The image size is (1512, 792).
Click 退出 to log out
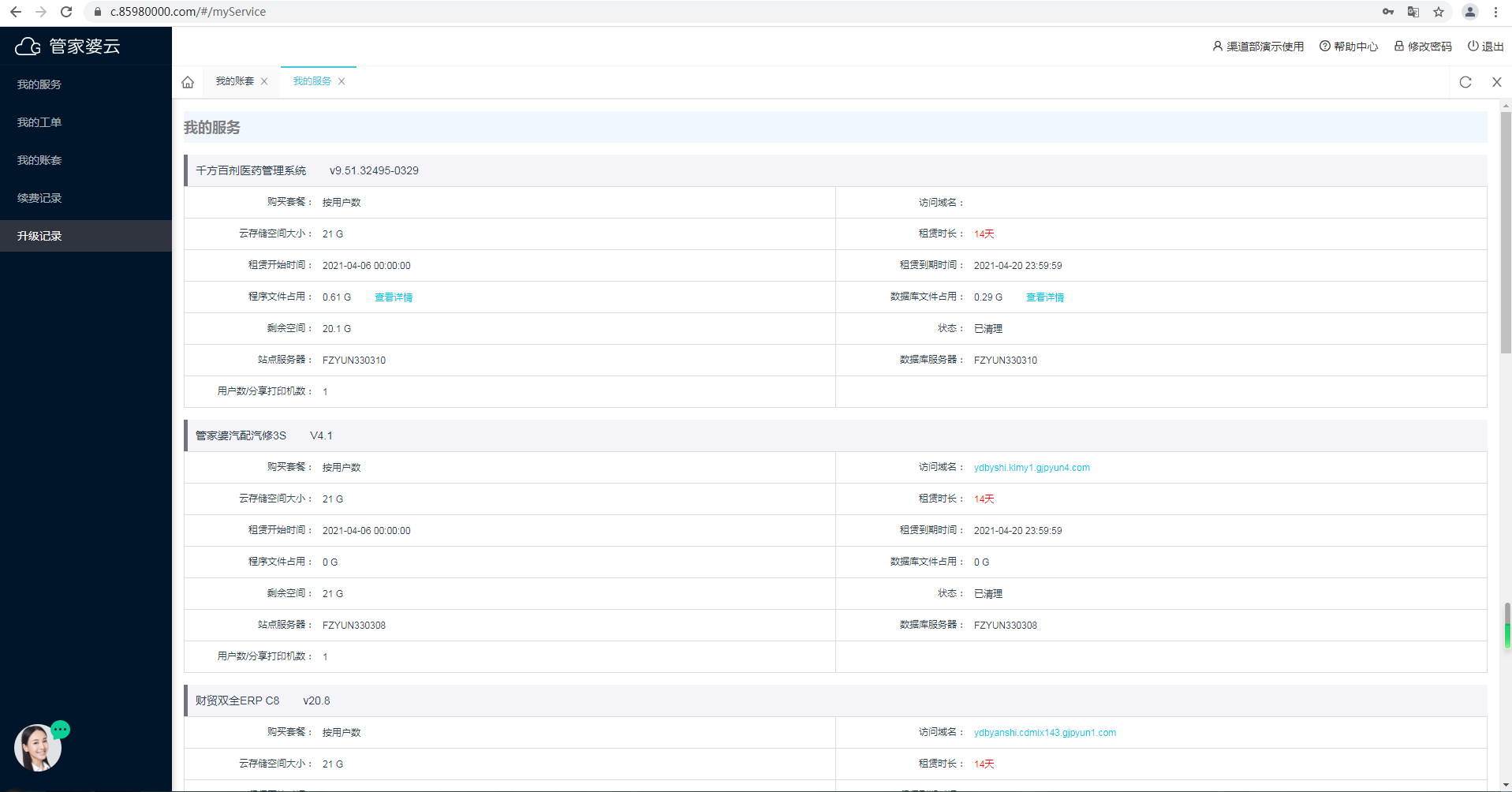(x=1485, y=47)
